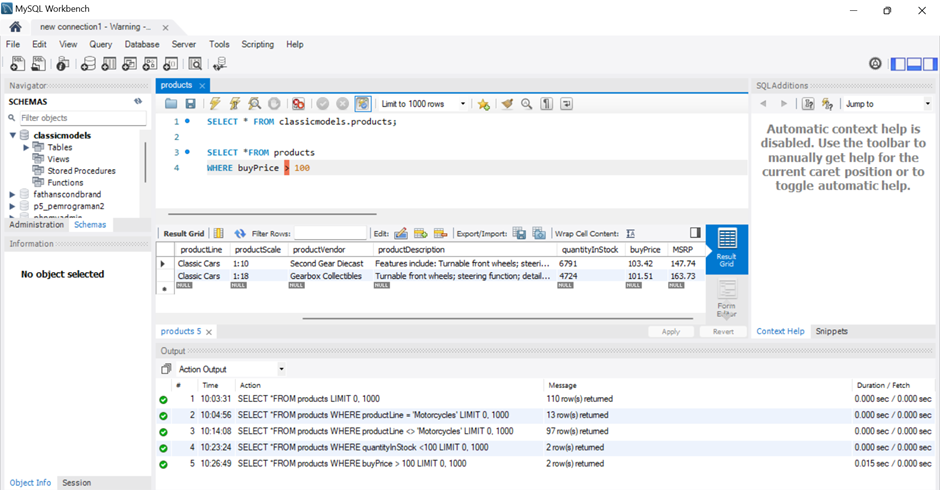Open find panel magnifier in editor toolbar

coord(526,104)
